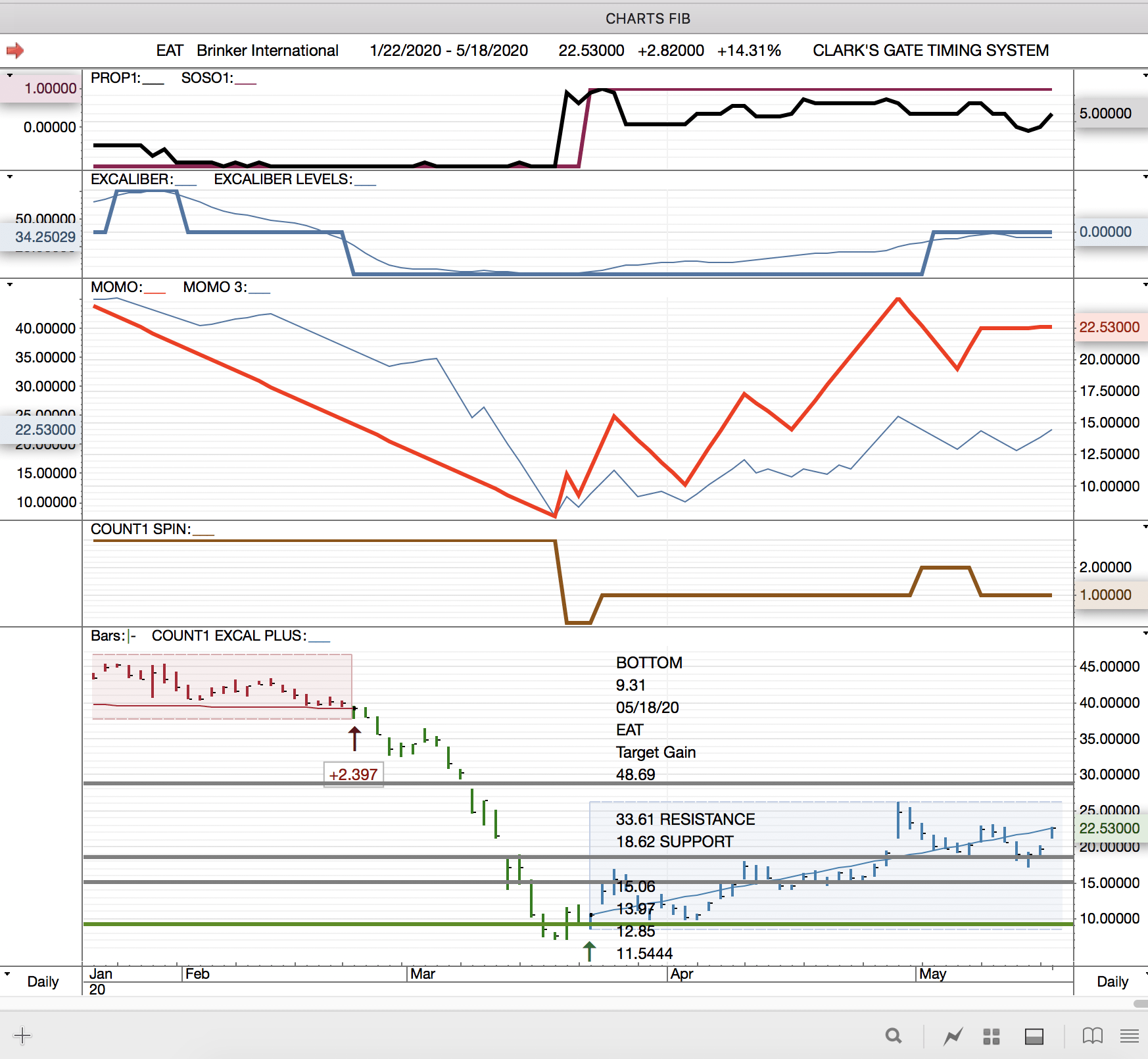Click the dark red up arrow marker
The height and width of the screenshot is (1059, 1148).
pyautogui.click(x=354, y=739)
